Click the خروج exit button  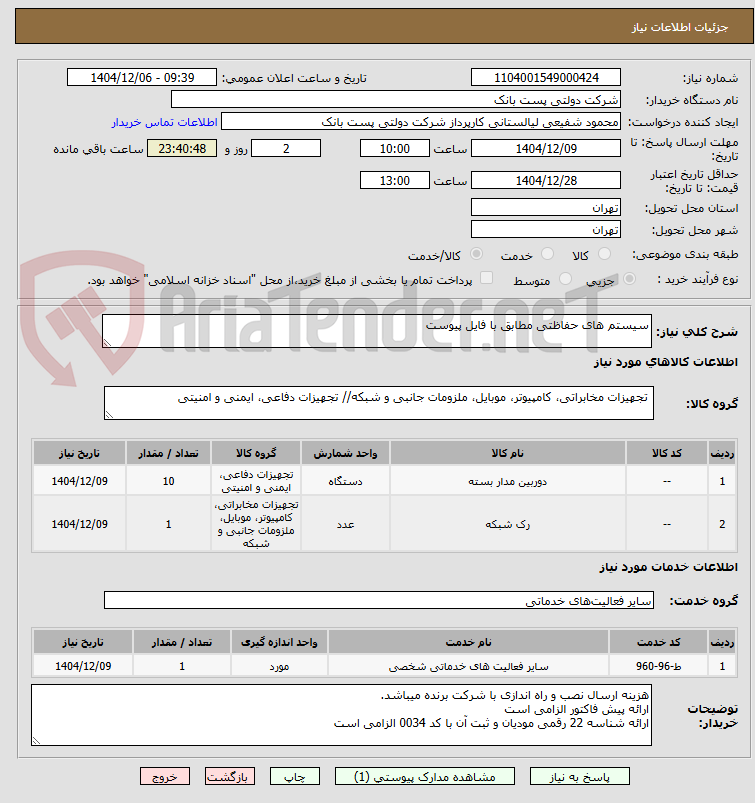[165, 777]
